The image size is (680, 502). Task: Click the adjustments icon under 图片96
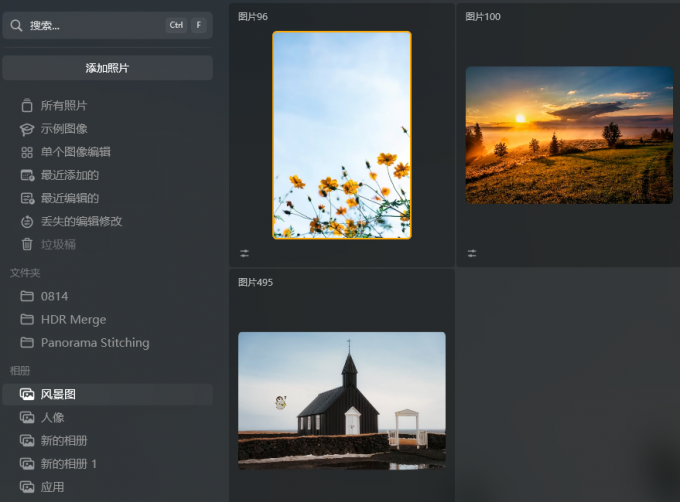pos(245,253)
